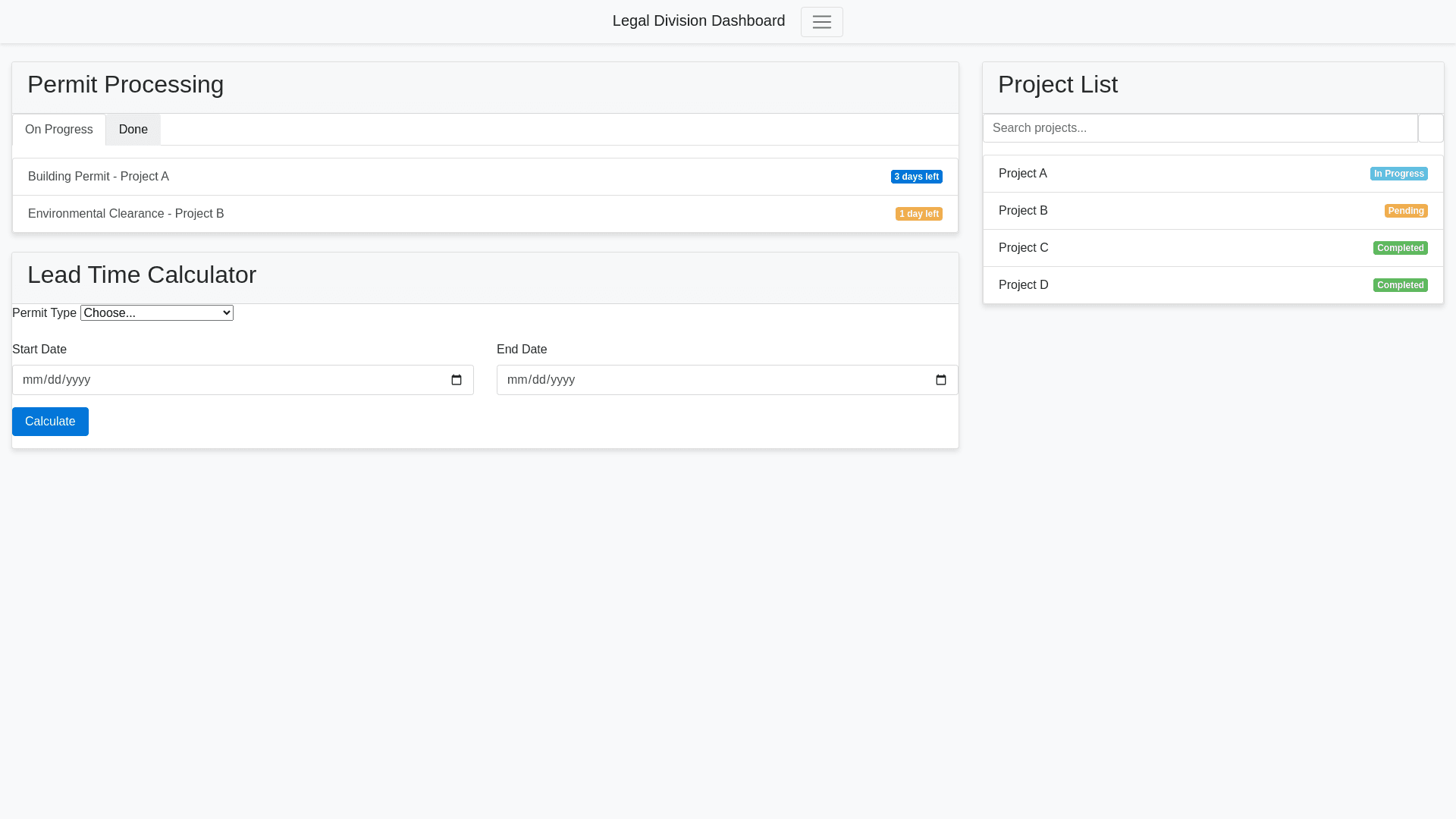Open Project C in the project list
This screenshot has width=1456, height=819.
coord(1024,248)
